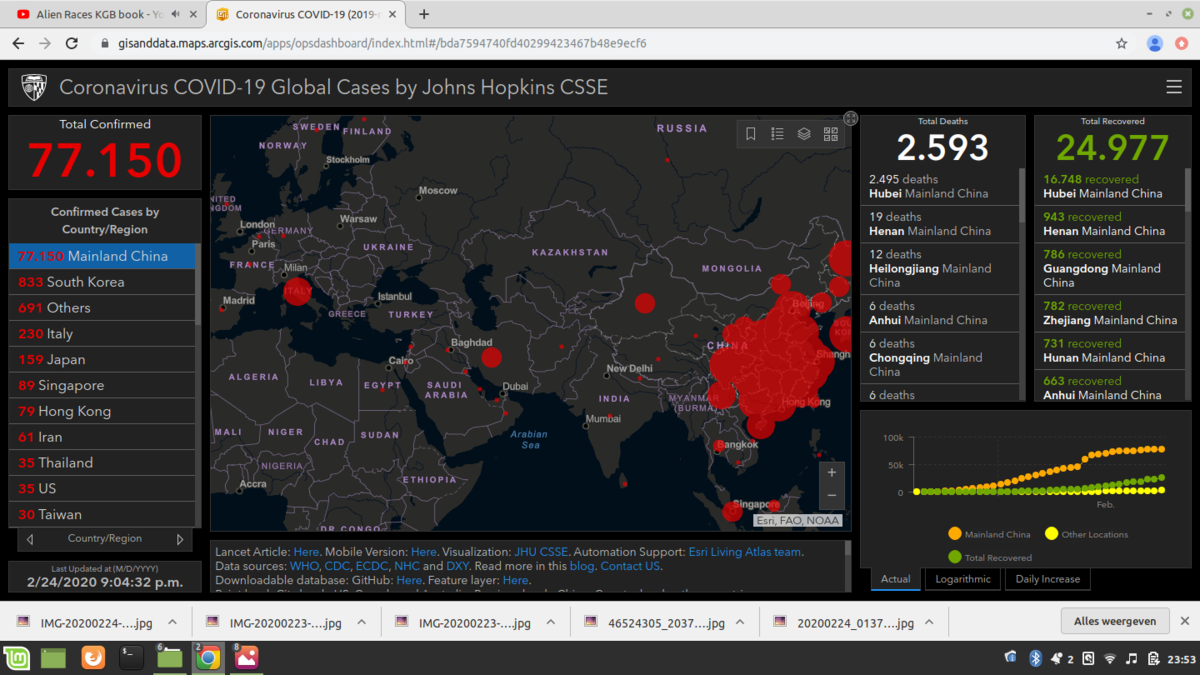Switch to the Logarithmic chart tab
This screenshot has height=675, width=1200.
pos(962,579)
